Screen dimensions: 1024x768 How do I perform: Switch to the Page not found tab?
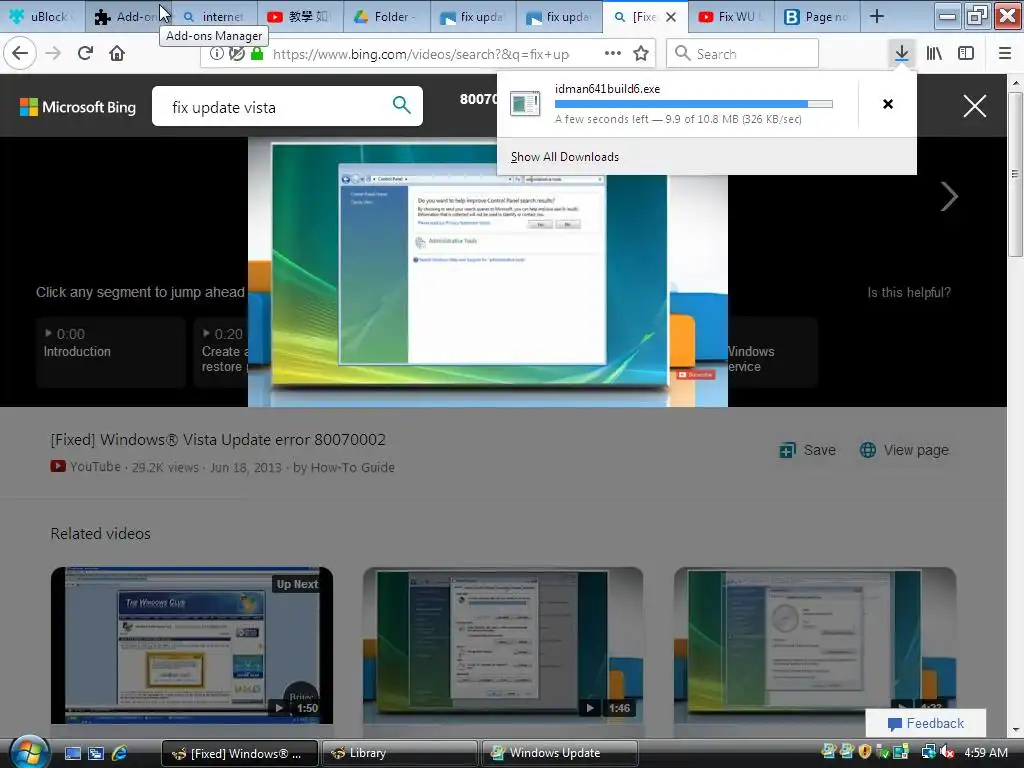tap(816, 17)
